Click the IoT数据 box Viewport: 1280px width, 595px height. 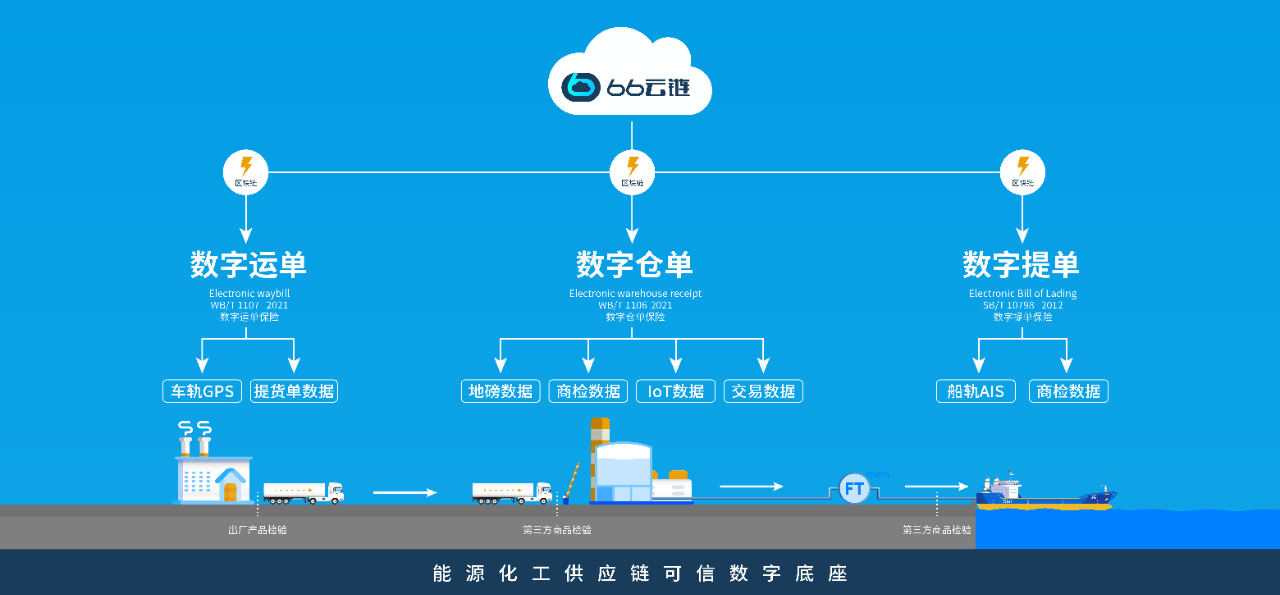pos(676,391)
